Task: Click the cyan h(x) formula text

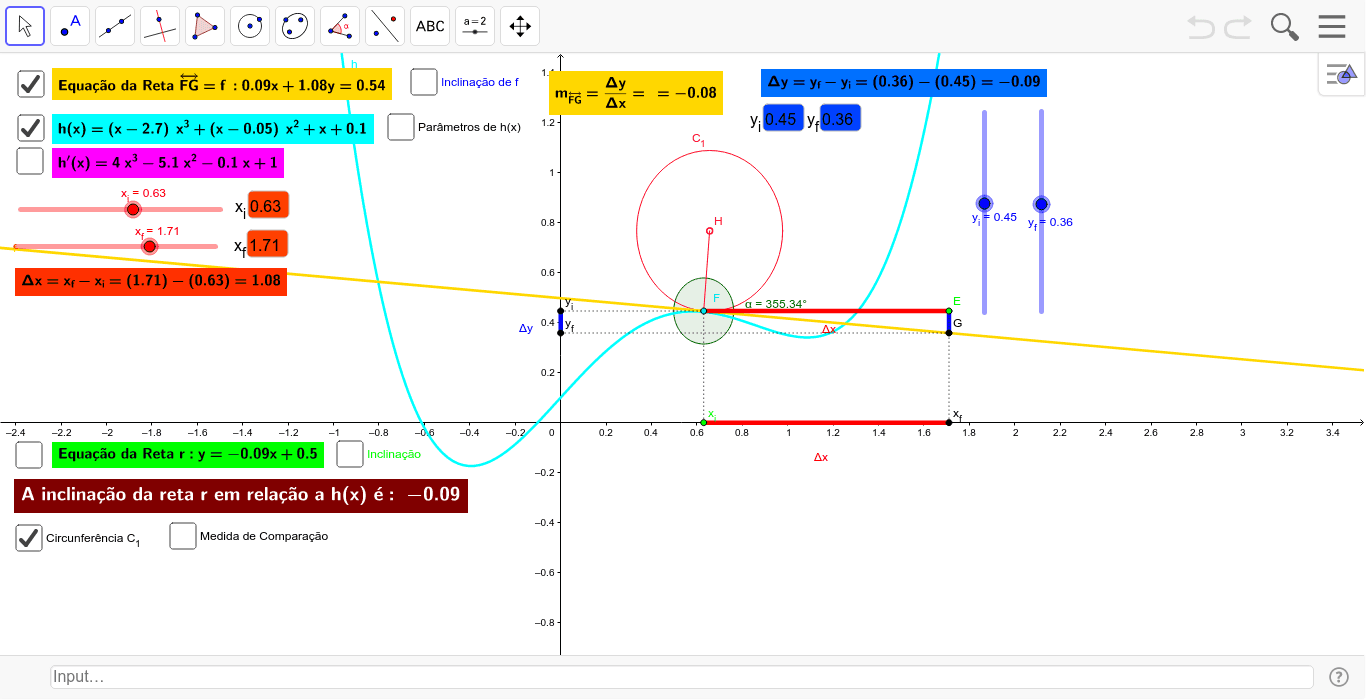Action: coord(213,129)
